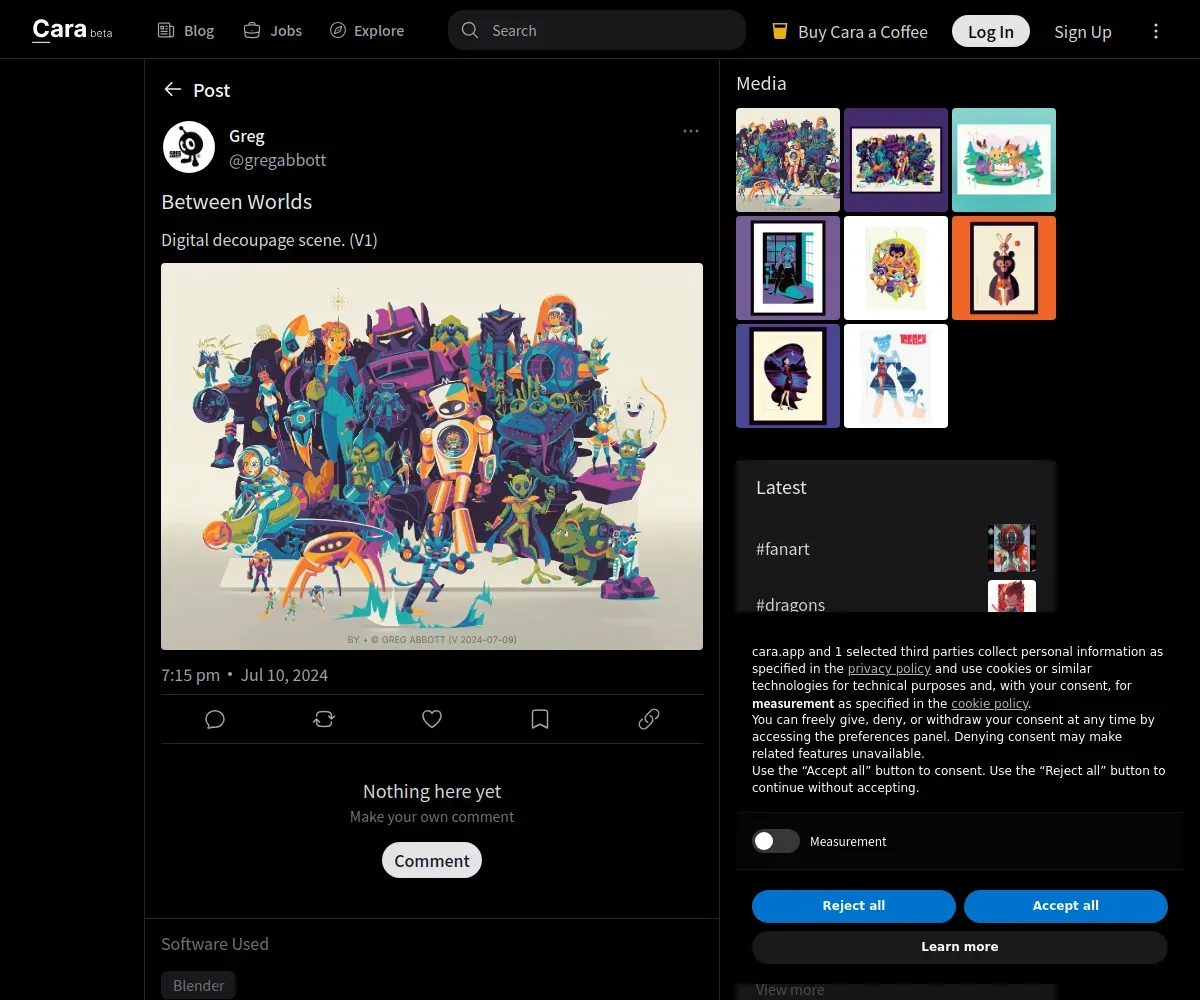Click the Cara beta logo
This screenshot has height=1000, width=1200.
[x=72, y=30]
